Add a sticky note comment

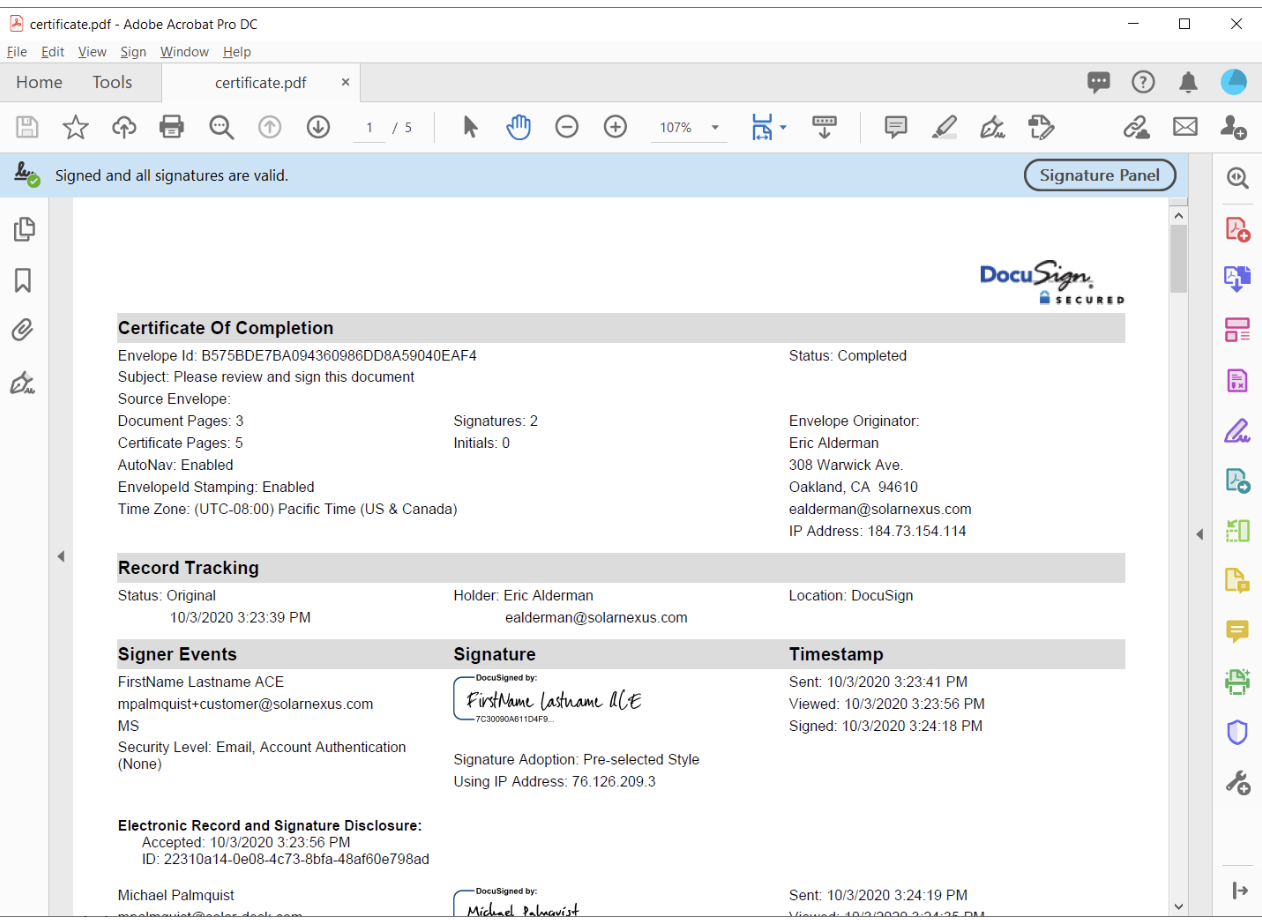pyautogui.click(x=896, y=127)
